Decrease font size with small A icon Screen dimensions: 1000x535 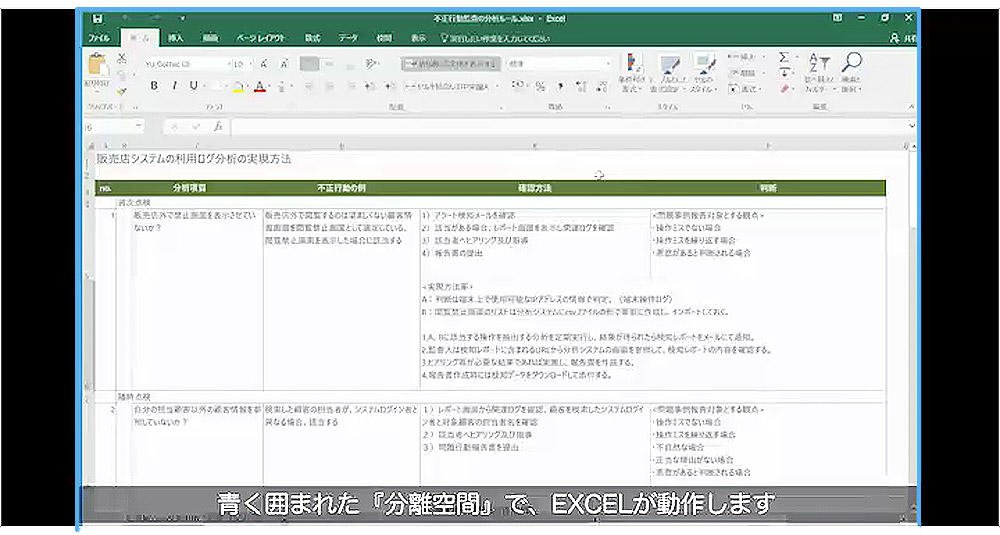click(x=284, y=64)
